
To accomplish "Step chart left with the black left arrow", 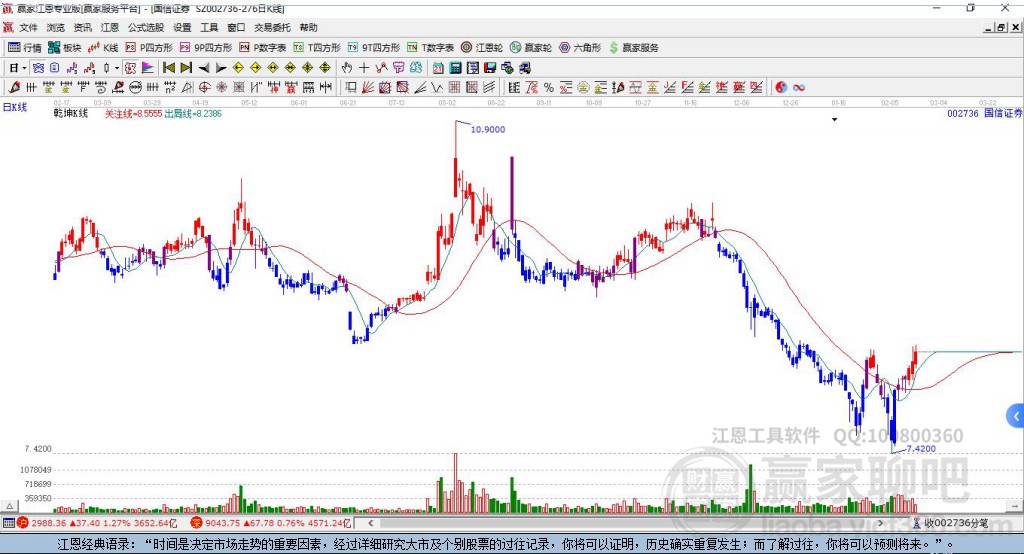I will click(x=204, y=68).
